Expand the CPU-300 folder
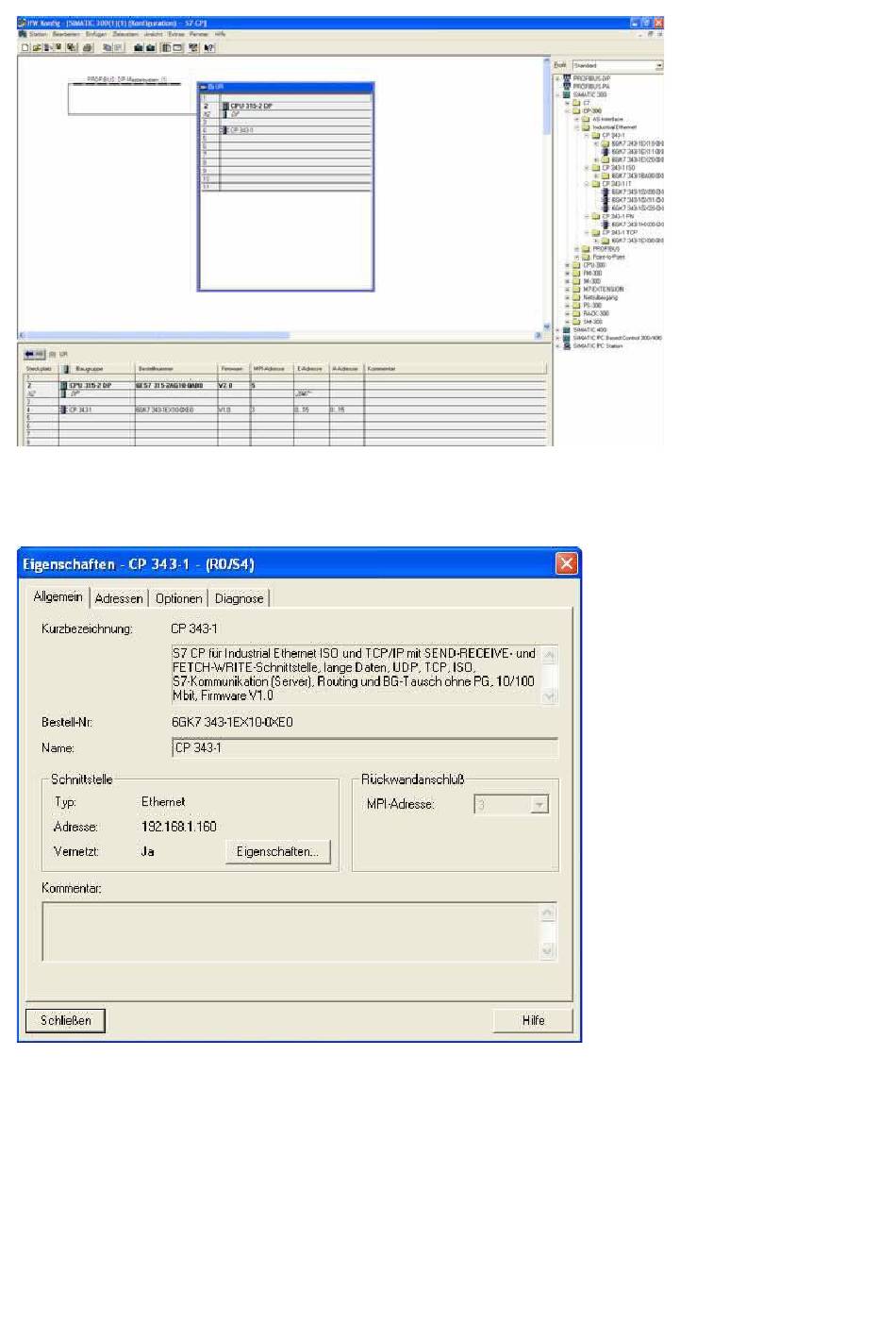This screenshot has width=896, height=1340. coord(568,265)
